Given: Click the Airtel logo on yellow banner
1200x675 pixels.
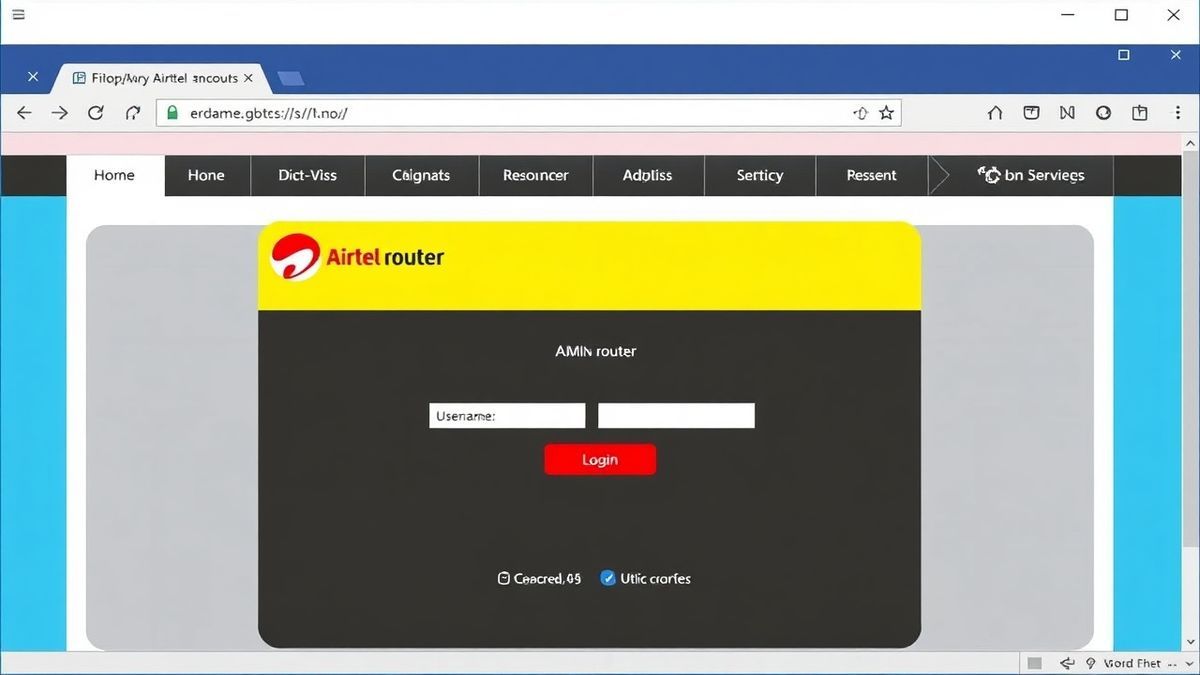Looking at the screenshot, I should 295,257.
